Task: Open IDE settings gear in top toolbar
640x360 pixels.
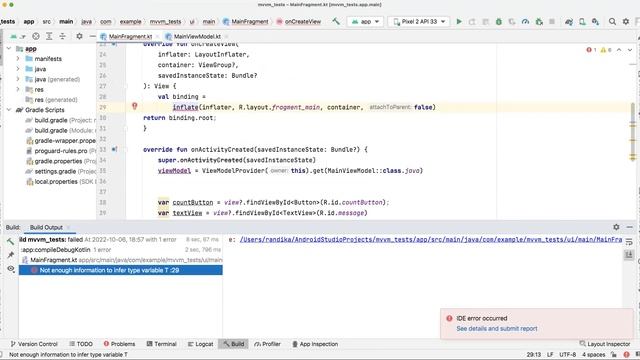Action: [626, 22]
